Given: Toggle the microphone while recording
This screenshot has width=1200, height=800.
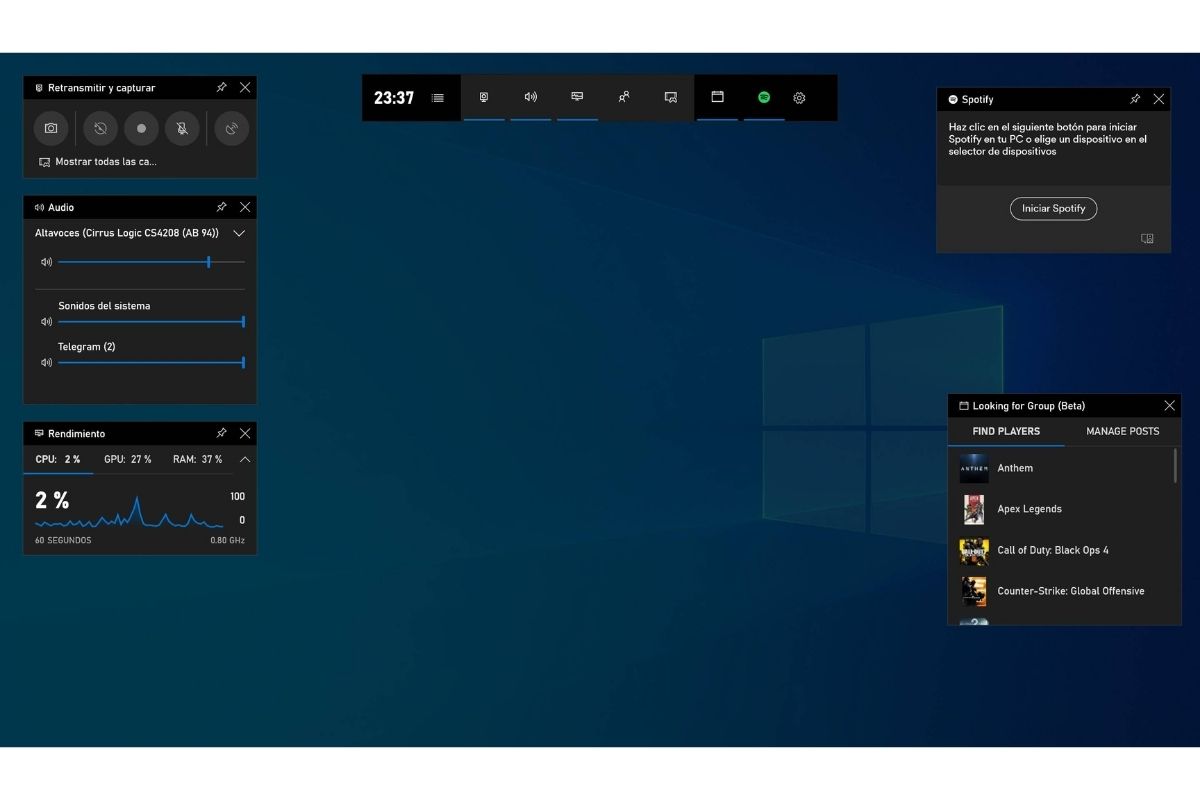Looking at the screenshot, I should pyautogui.click(x=182, y=128).
